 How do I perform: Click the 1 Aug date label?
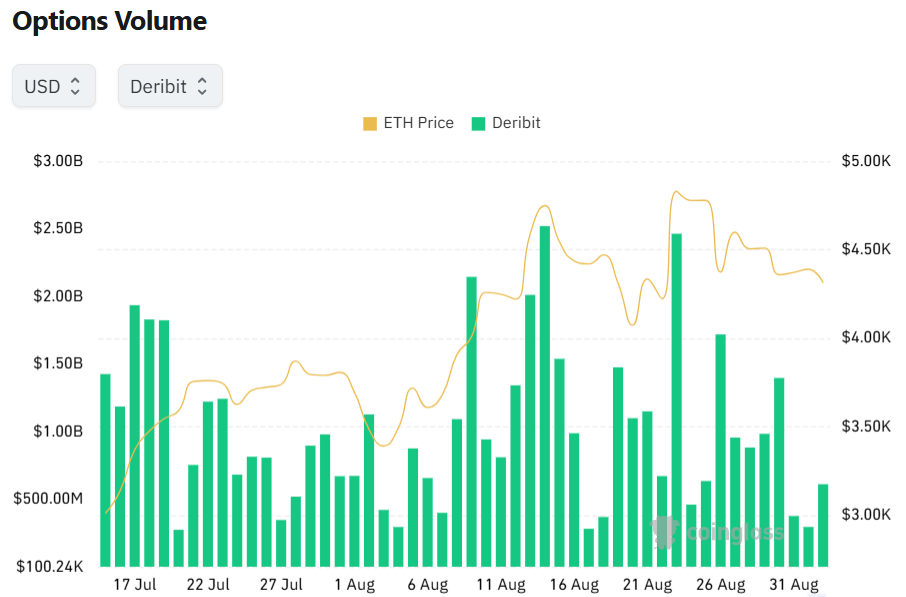(x=355, y=585)
